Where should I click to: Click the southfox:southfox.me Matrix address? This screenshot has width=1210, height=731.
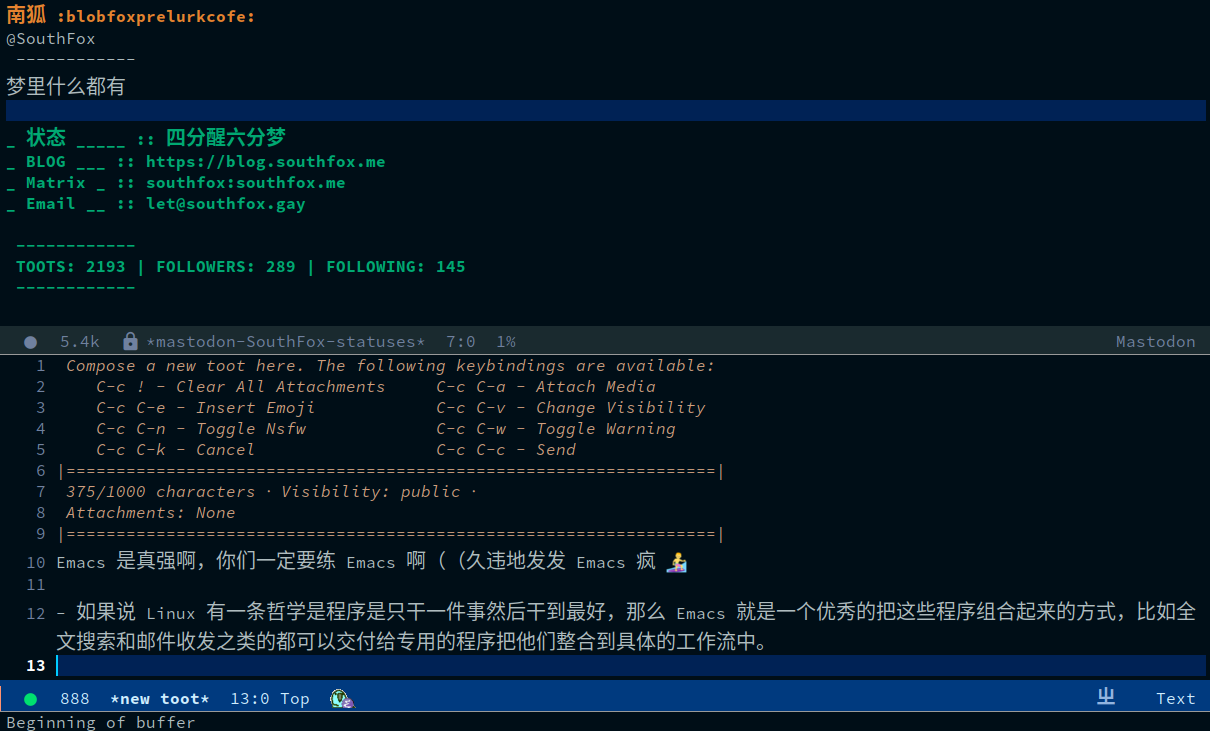click(245, 183)
